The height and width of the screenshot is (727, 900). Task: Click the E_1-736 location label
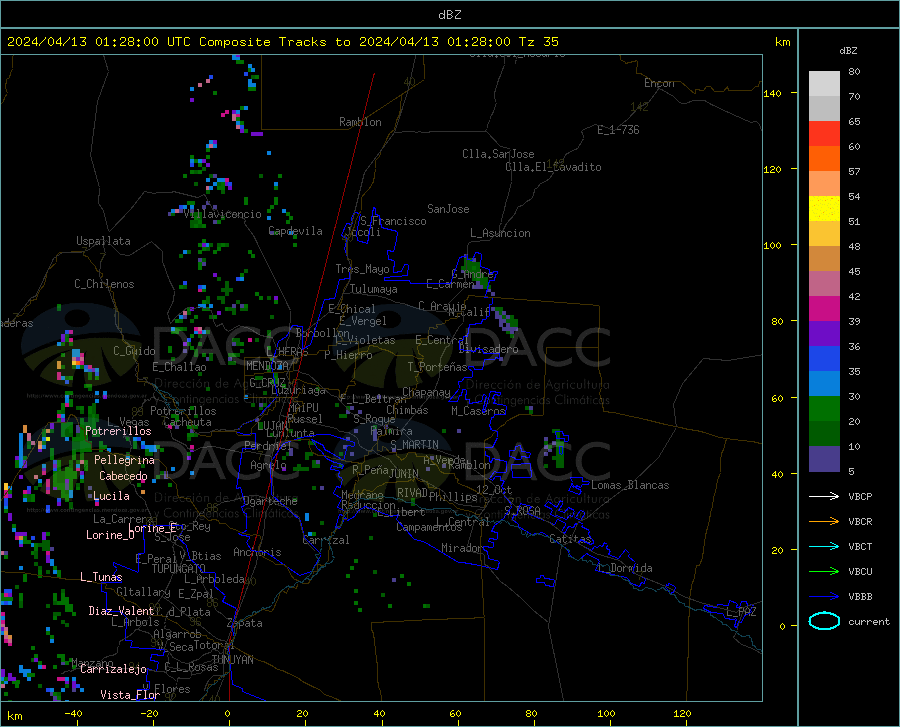618,130
